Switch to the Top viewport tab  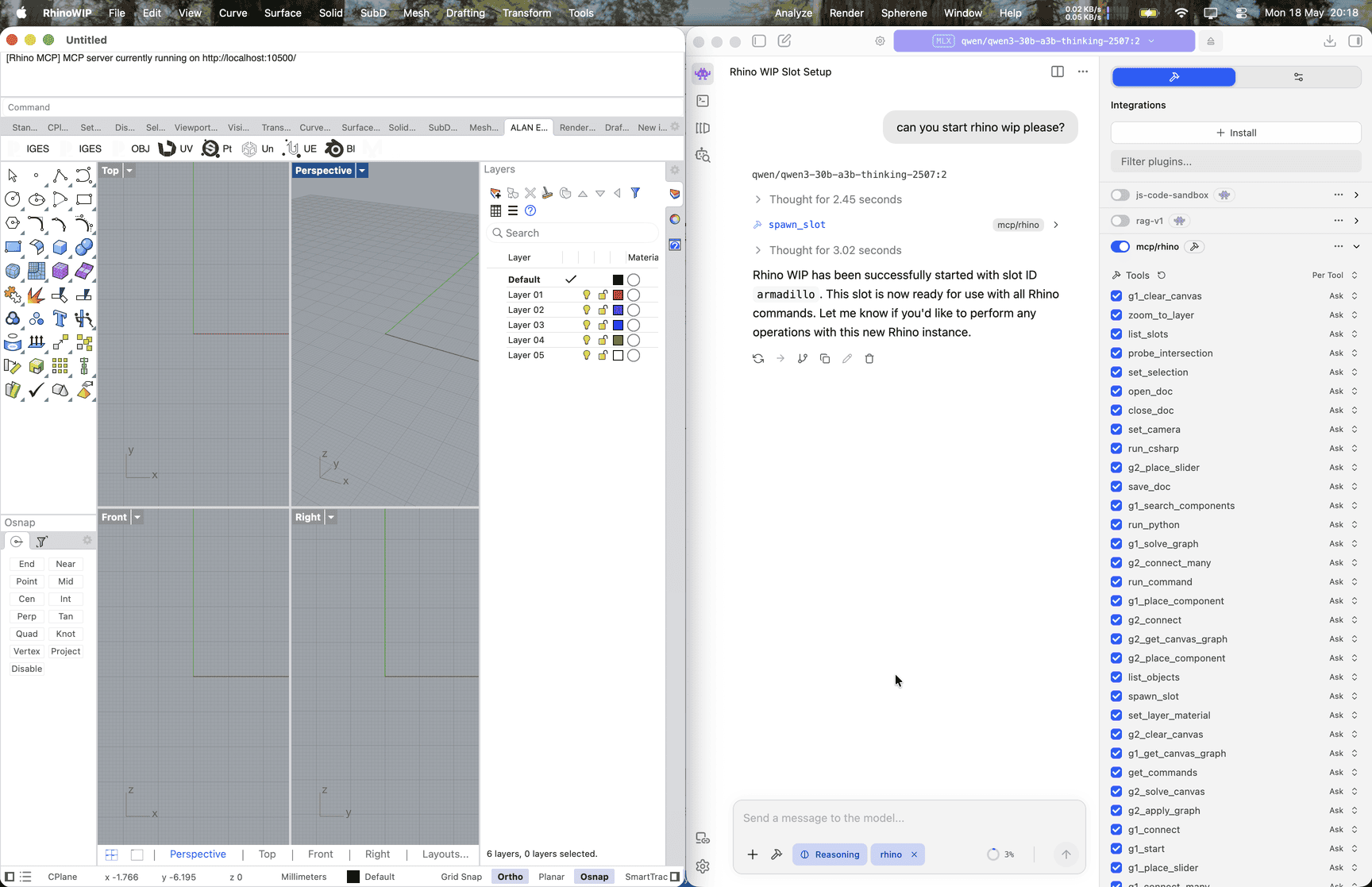(268, 854)
